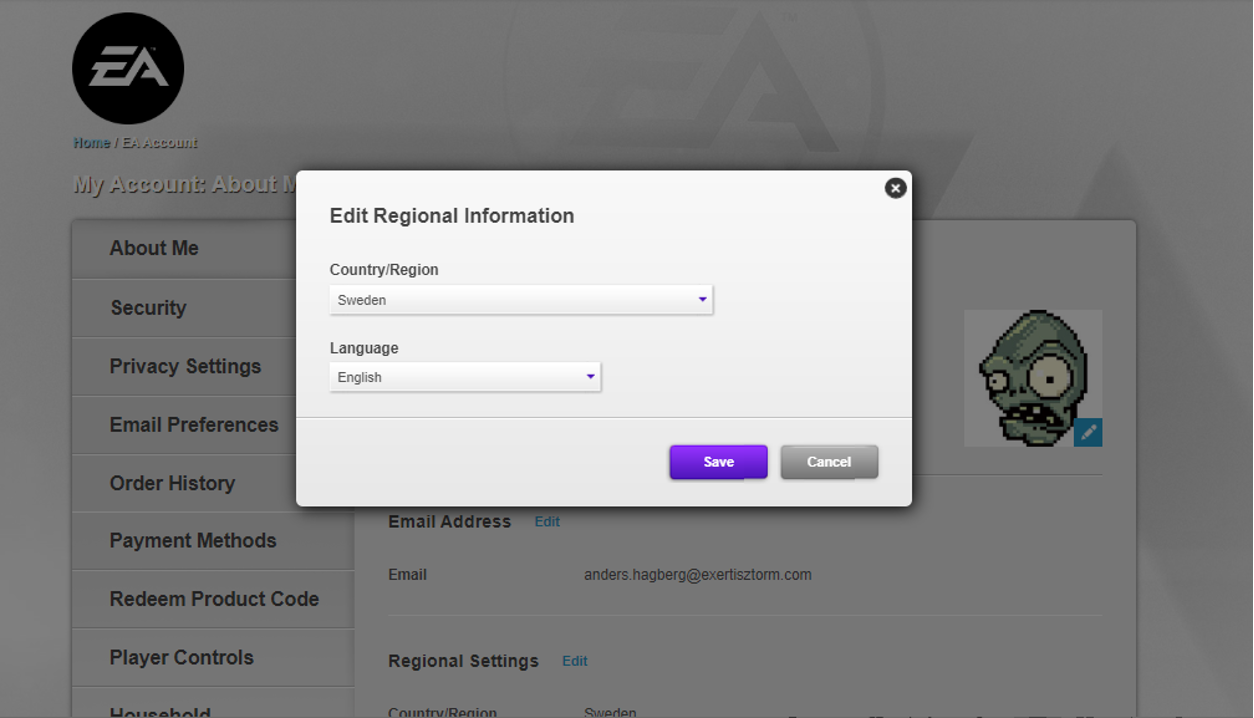The image size is (1254, 718).
Task: Click the EA logo icon
Action: pyautogui.click(x=128, y=69)
